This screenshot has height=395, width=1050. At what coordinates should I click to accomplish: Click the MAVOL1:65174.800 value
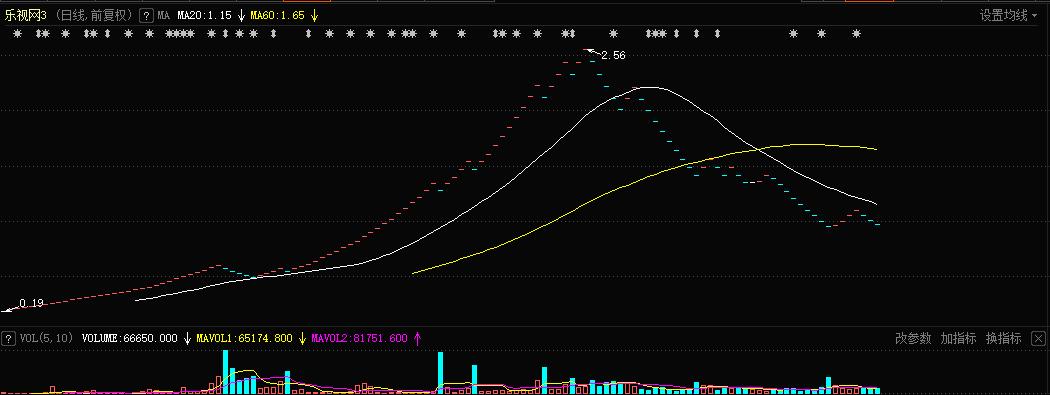[x=244, y=338]
